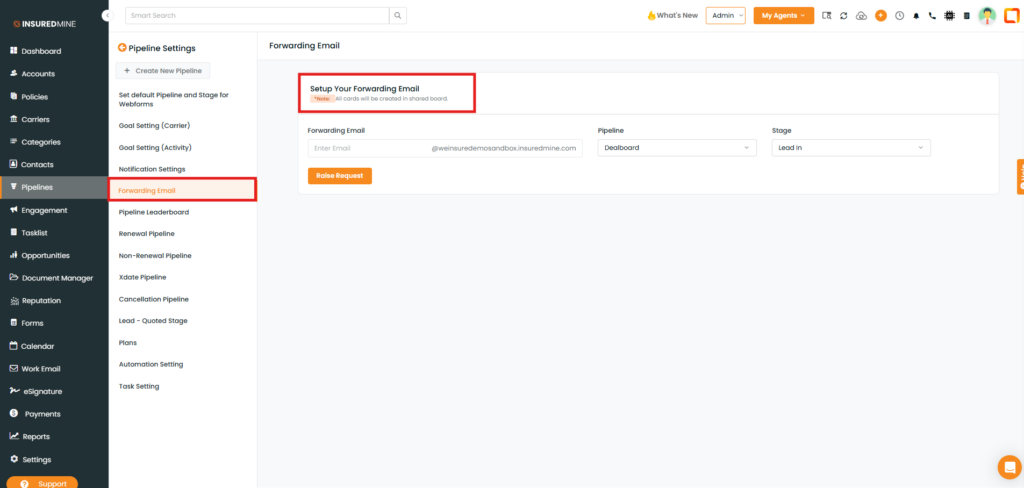Click Create New Pipeline button

163,71
